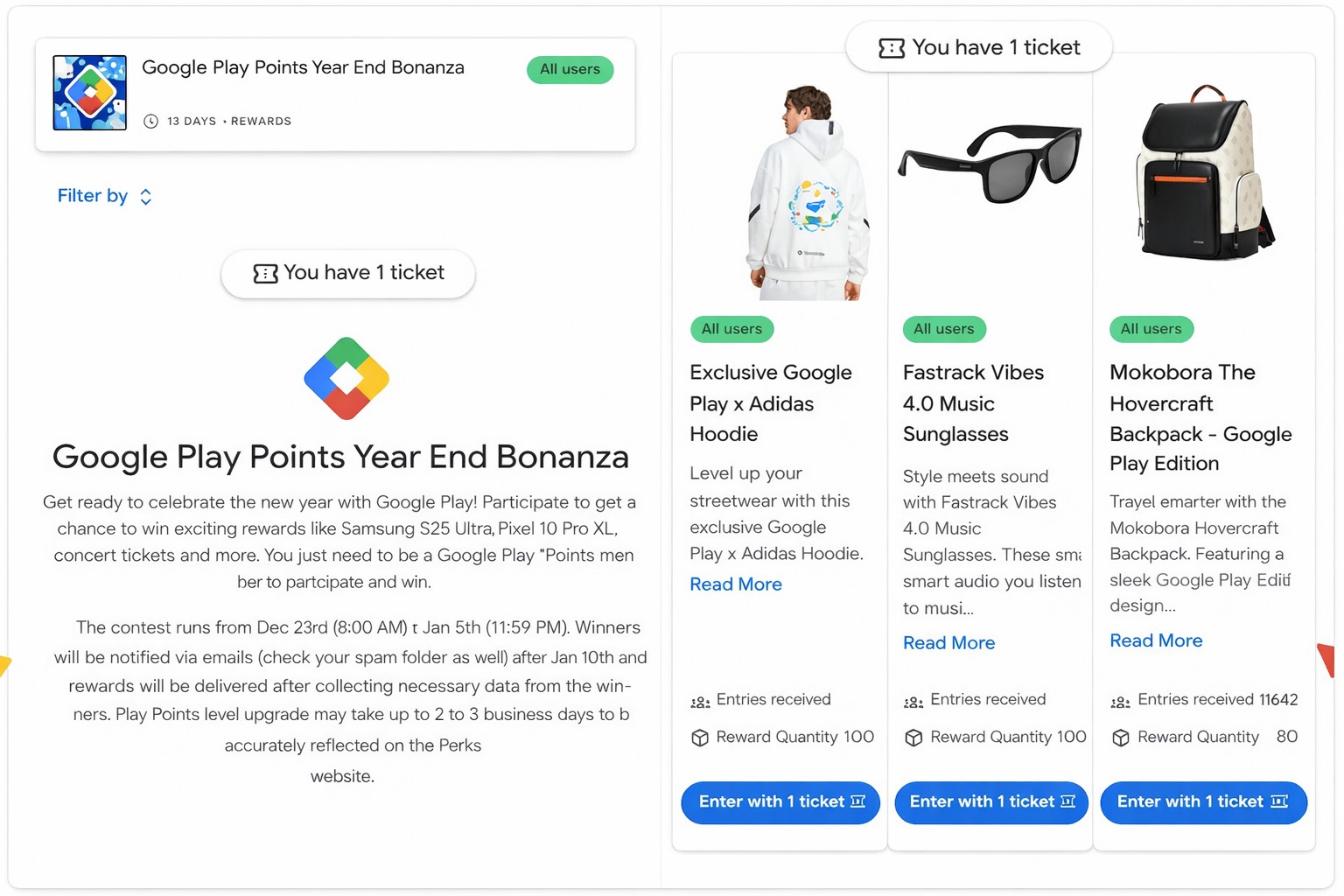Enter with 1 ticket for the Adidas Hoodie
This screenshot has height=896, width=1344.
780,801
